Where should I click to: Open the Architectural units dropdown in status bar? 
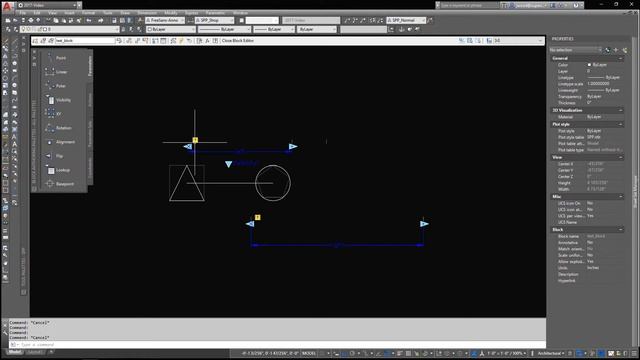(551, 353)
